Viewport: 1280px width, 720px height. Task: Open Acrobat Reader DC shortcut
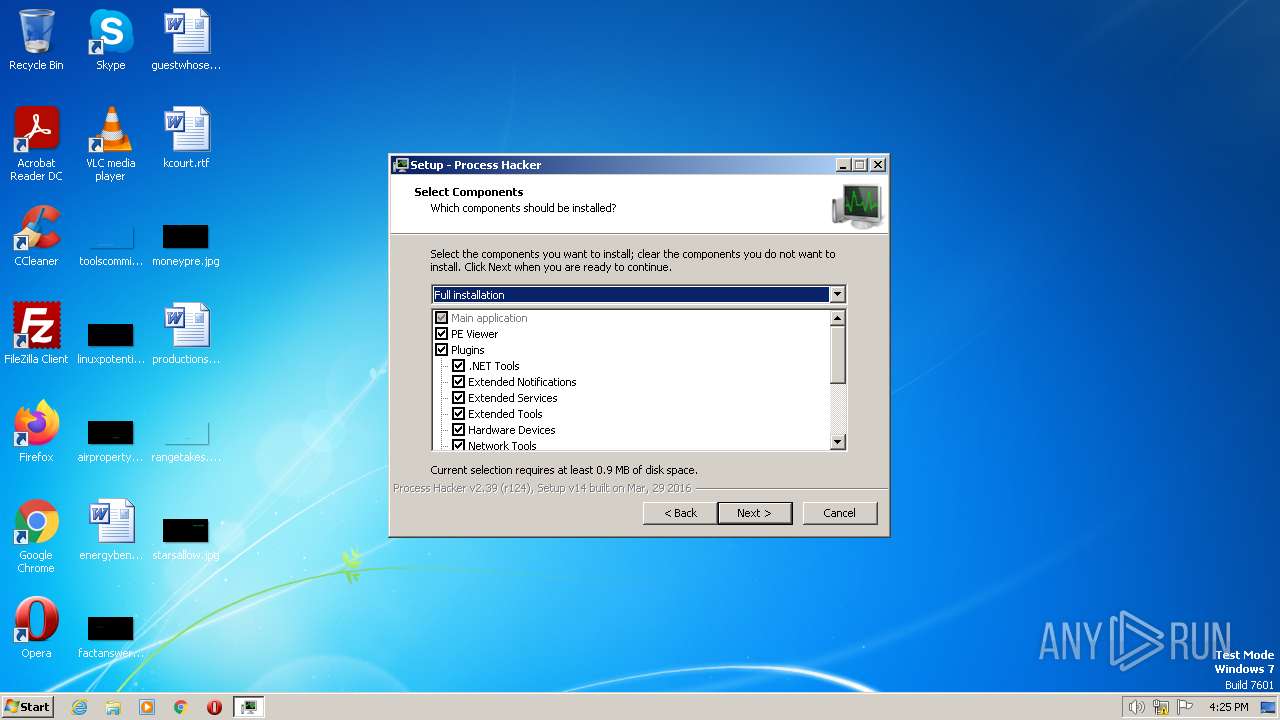pyautogui.click(x=36, y=144)
